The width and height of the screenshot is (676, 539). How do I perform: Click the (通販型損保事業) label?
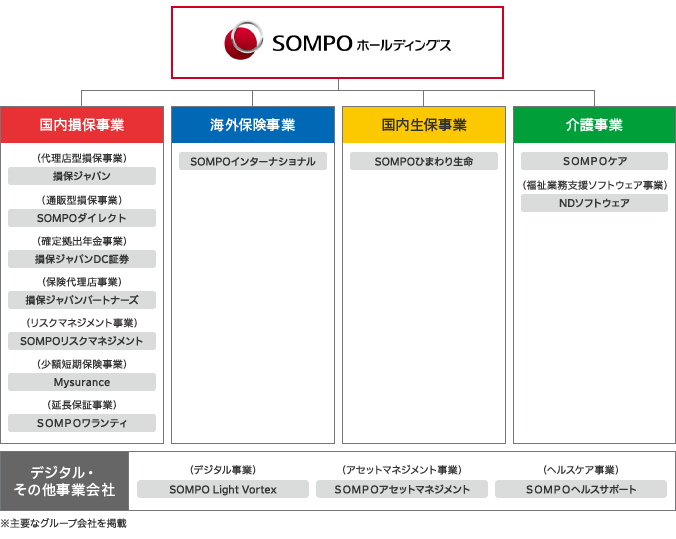point(82,200)
